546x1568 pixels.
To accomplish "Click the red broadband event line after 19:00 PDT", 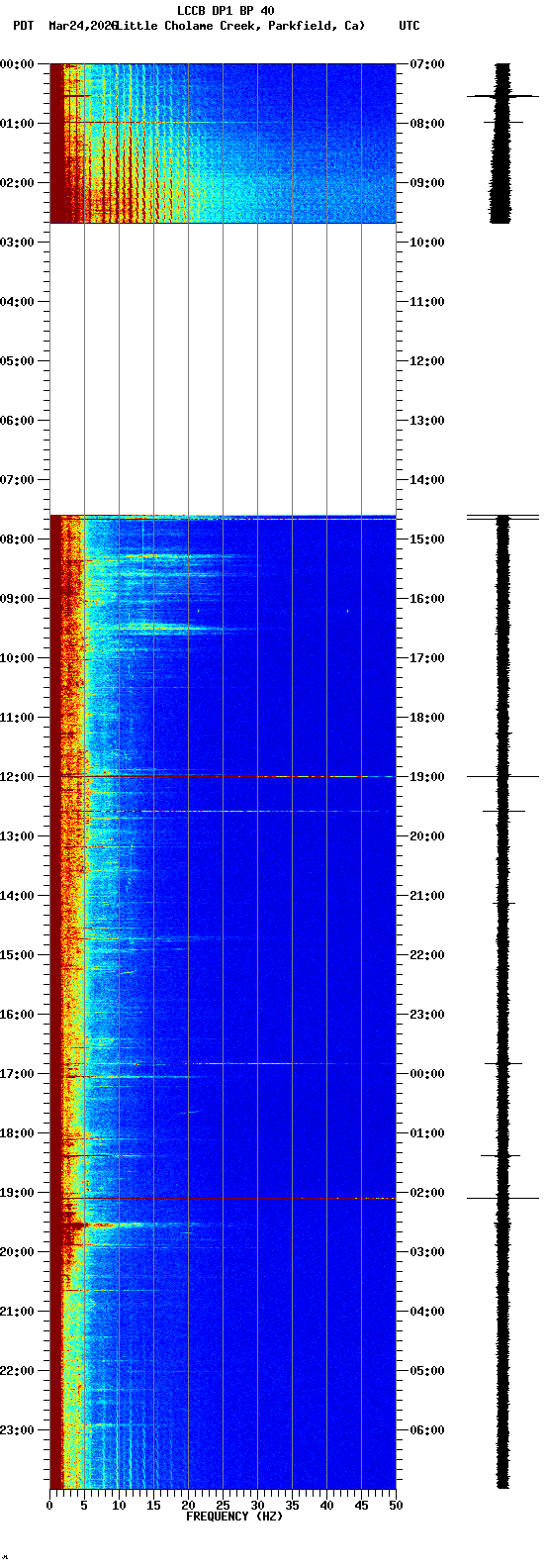I will click(223, 1199).
